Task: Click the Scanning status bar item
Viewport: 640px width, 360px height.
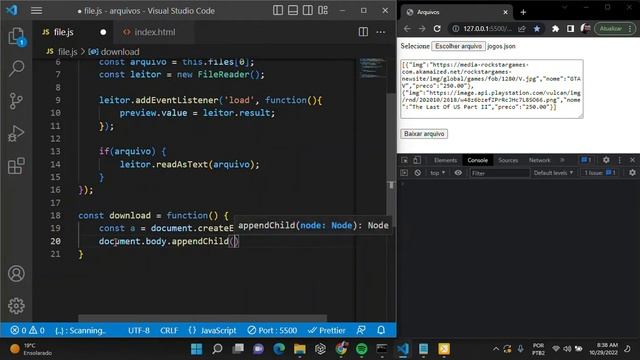Action: (x=80, y=330)
